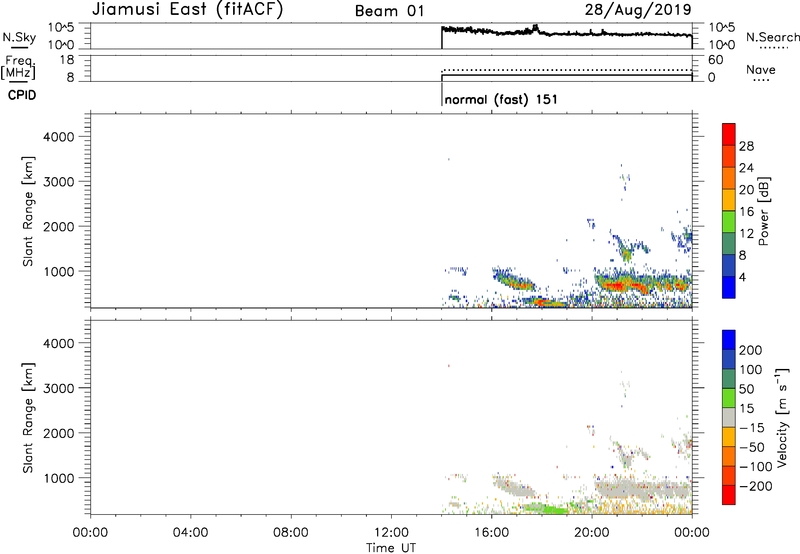Select the '-15' label on velocity color bar
The image size is (800, 554).
click(x=752, y=428)
